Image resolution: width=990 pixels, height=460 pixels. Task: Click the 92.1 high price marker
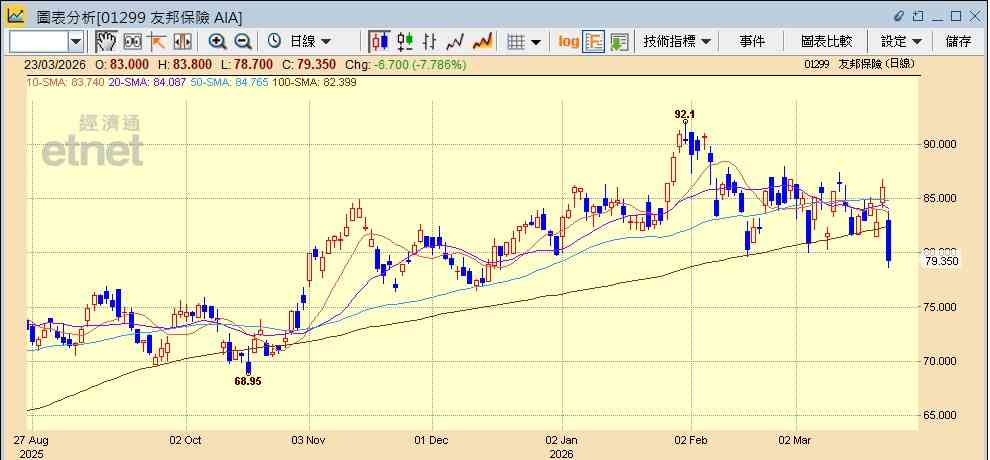(684, 114)
